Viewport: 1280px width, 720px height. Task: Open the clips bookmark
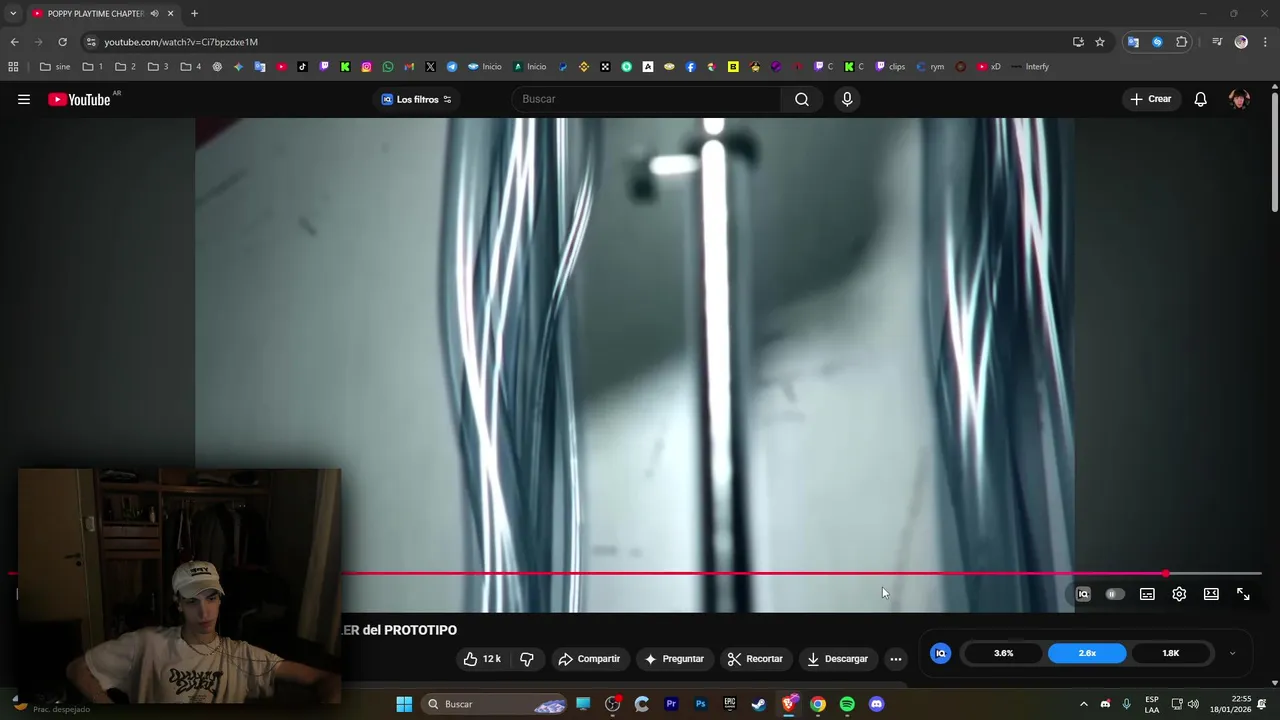tap(890, 67)
